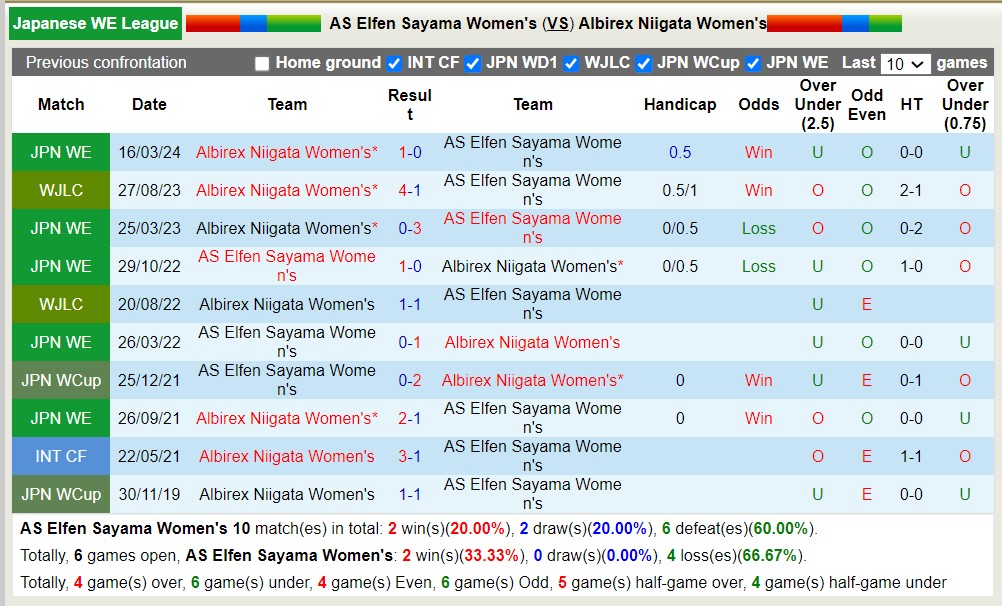The image size is (1003, 606).
Task: Open the 4-1 result from 27/08/23
Action: (410, 190)
